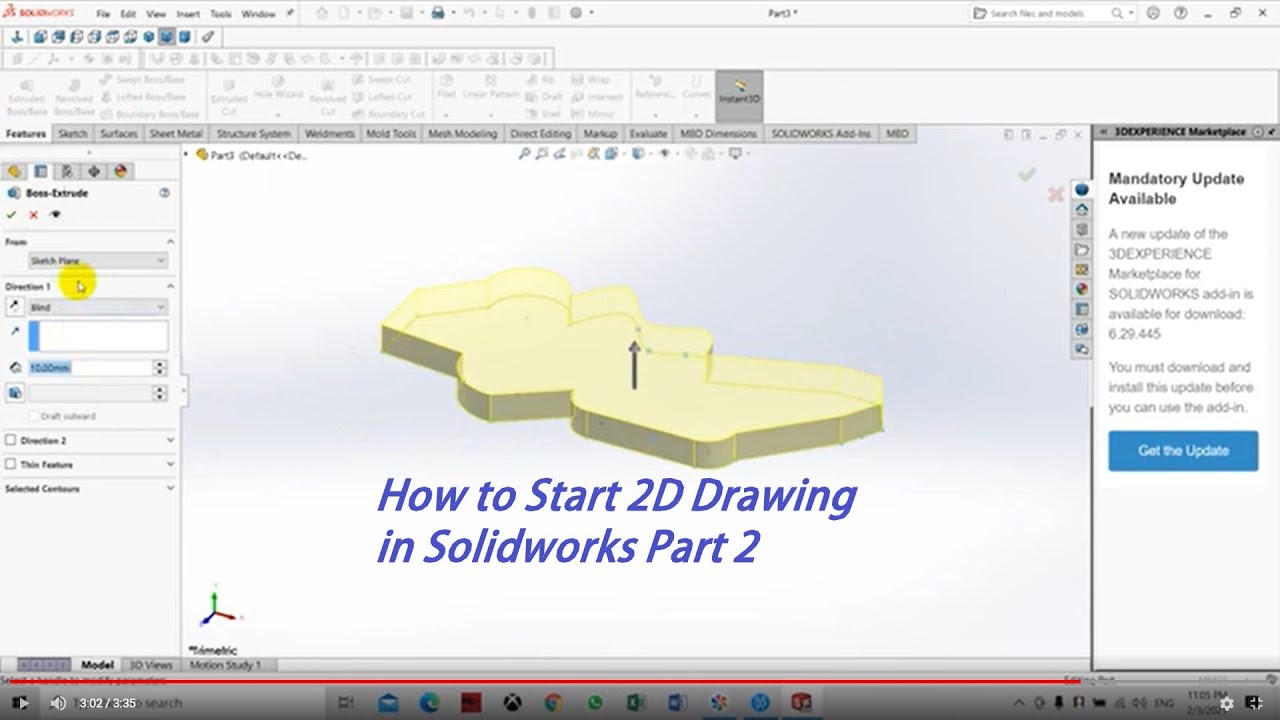
Task: Open the ConfigurationManager tab icon
Action: (67, 171)
